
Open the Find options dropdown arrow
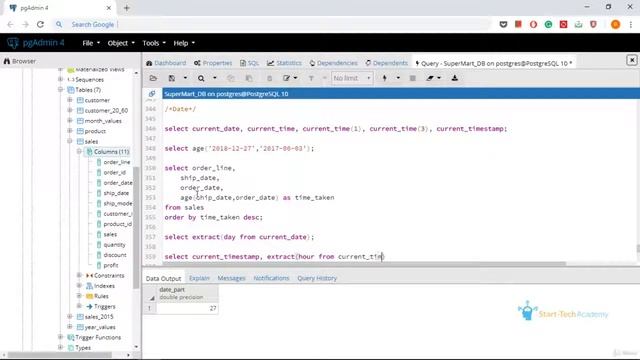click(215, 78)
